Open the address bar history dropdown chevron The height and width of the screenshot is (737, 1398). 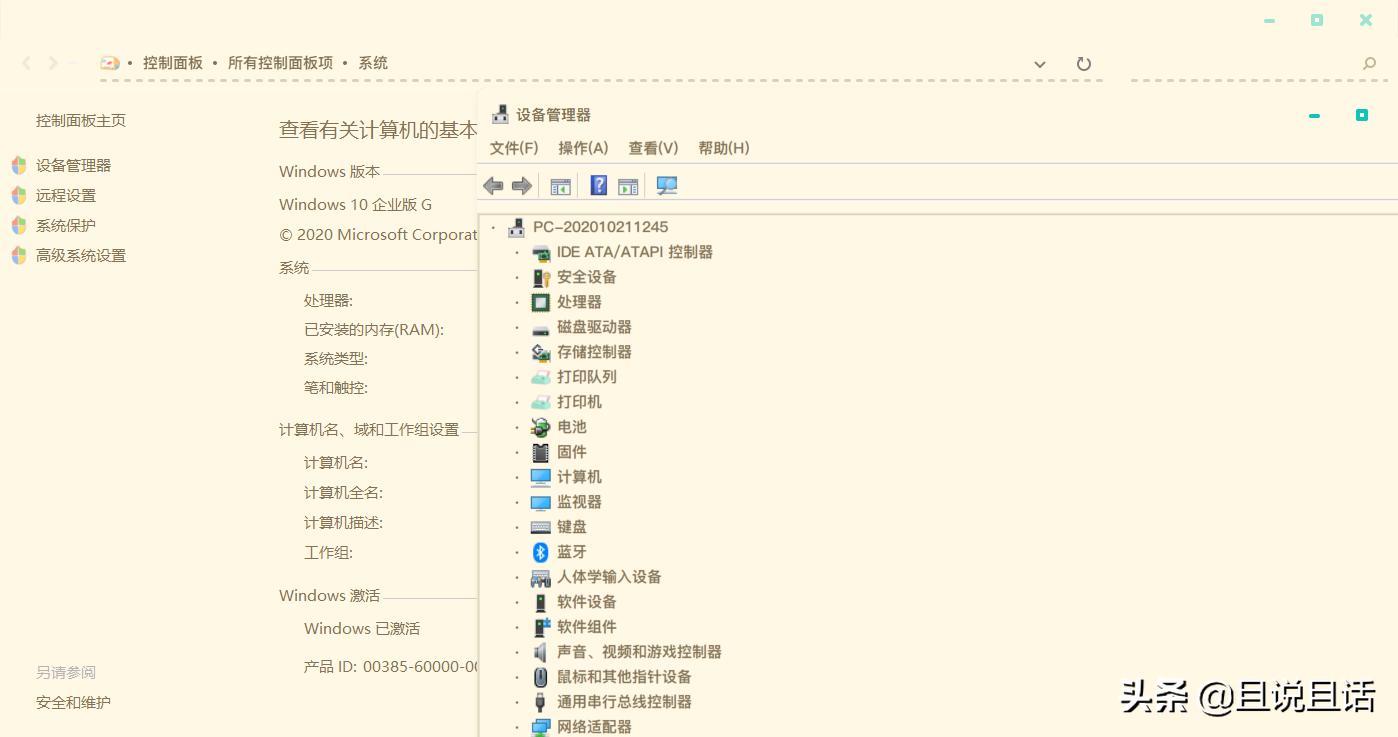[1040, 64]
